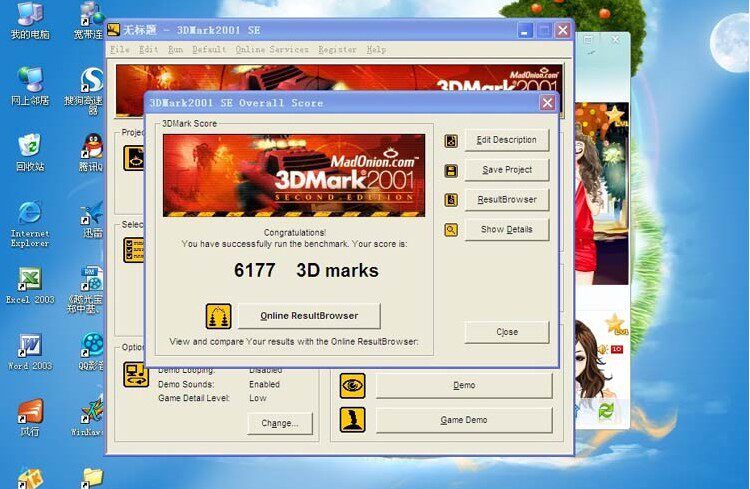Click the Game Detail Level Low value

[257, 398]
